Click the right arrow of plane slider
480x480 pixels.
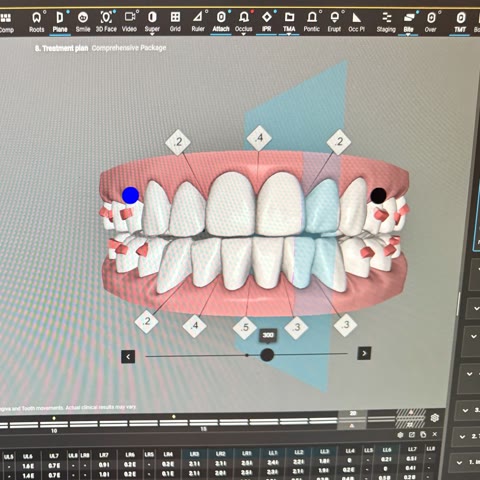coord(364,353)
